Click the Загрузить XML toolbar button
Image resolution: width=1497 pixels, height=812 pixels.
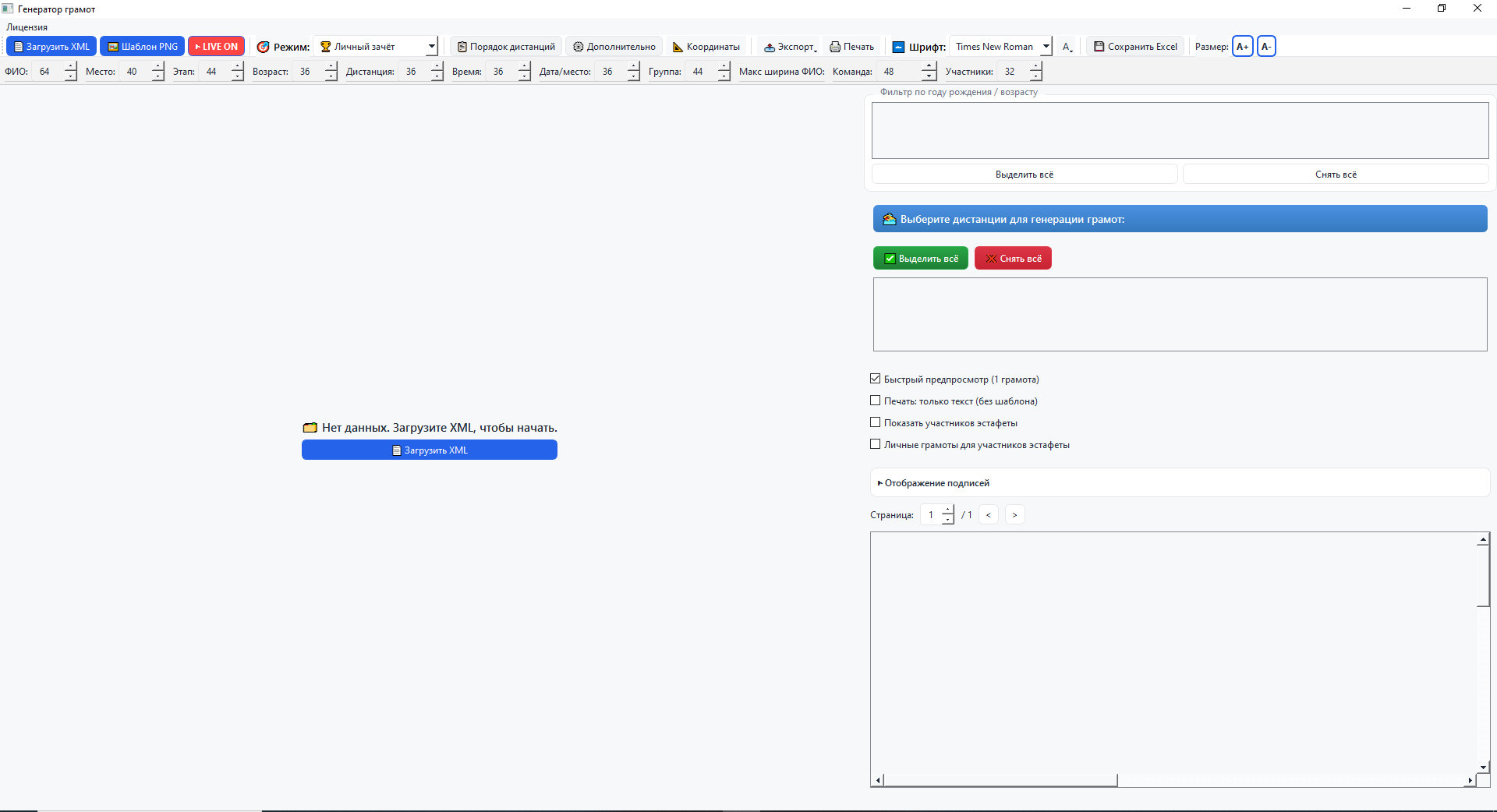(51, 47)
